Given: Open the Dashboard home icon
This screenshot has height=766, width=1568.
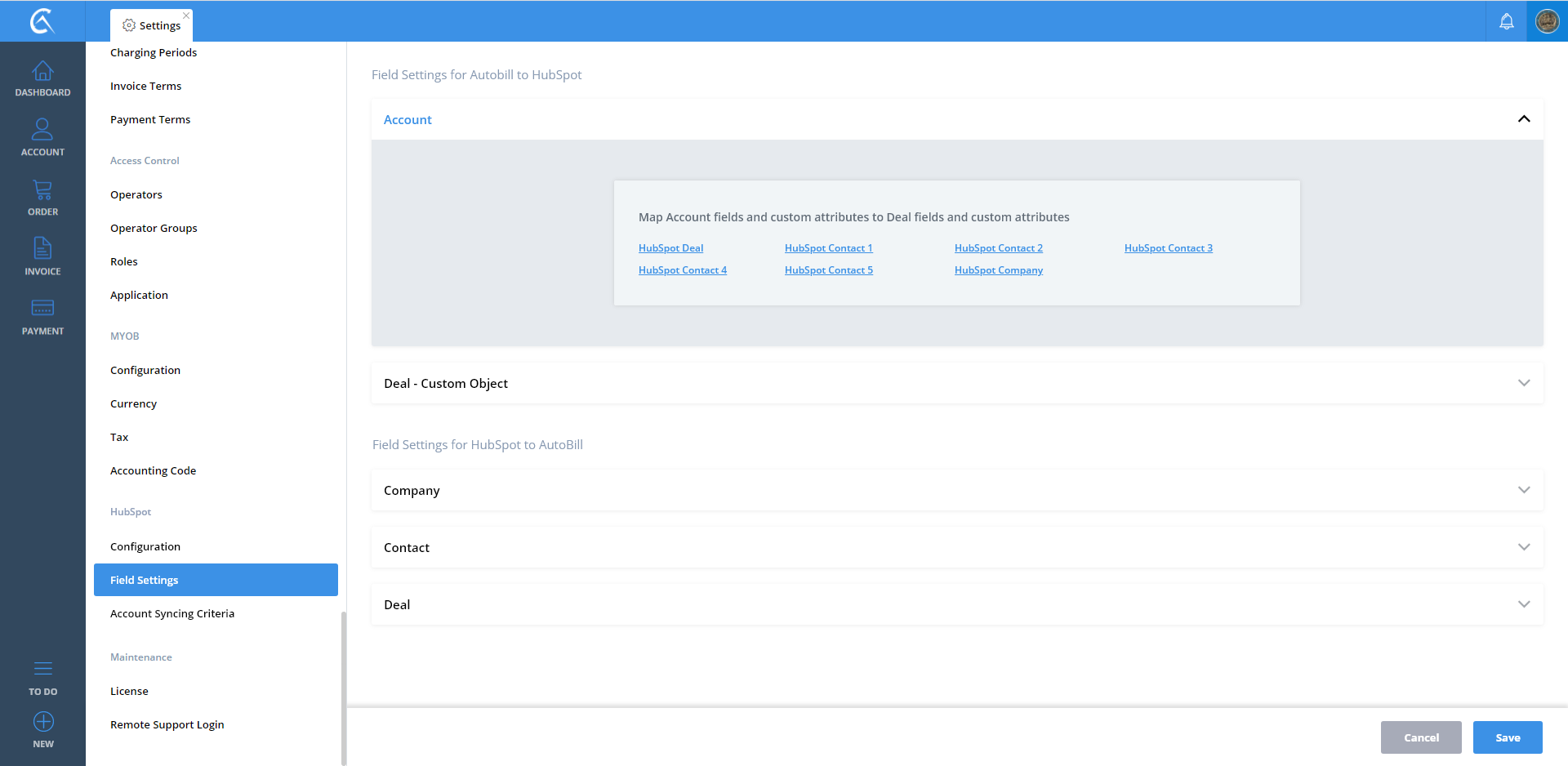Looking at the screenshot, I should (x=42, y=72).
